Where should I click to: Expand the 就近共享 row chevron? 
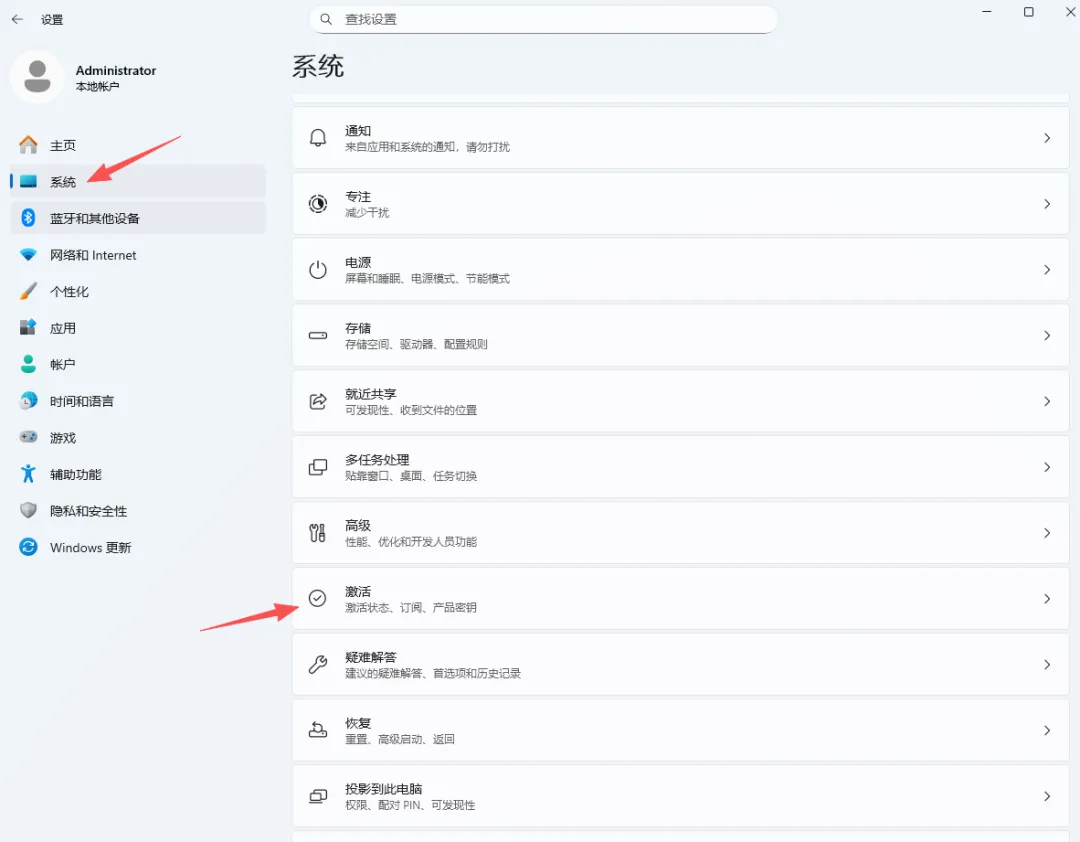click(x=1047, y=401)
